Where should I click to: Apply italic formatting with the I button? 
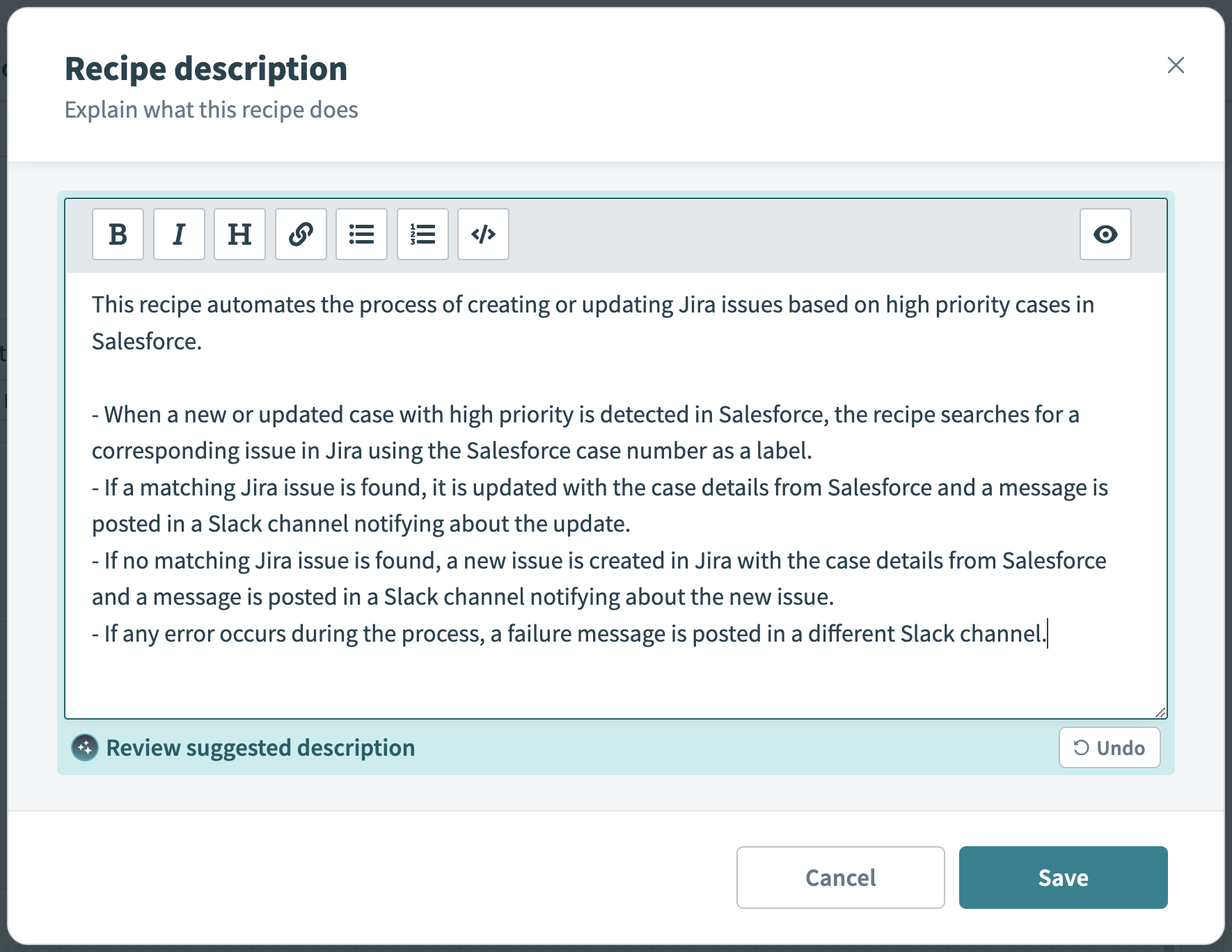(x=179, y=235)
